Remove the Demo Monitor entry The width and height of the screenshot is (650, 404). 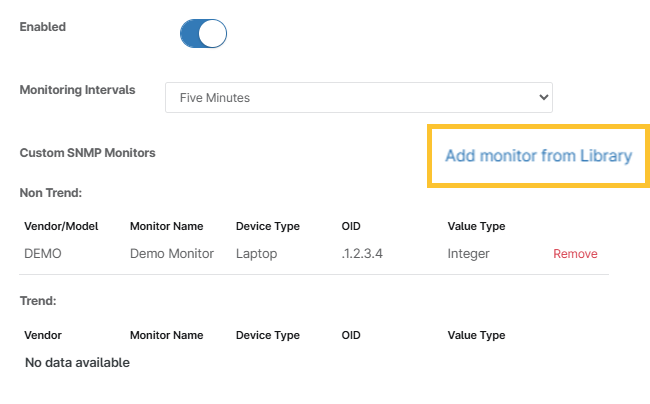coord(575,254)
